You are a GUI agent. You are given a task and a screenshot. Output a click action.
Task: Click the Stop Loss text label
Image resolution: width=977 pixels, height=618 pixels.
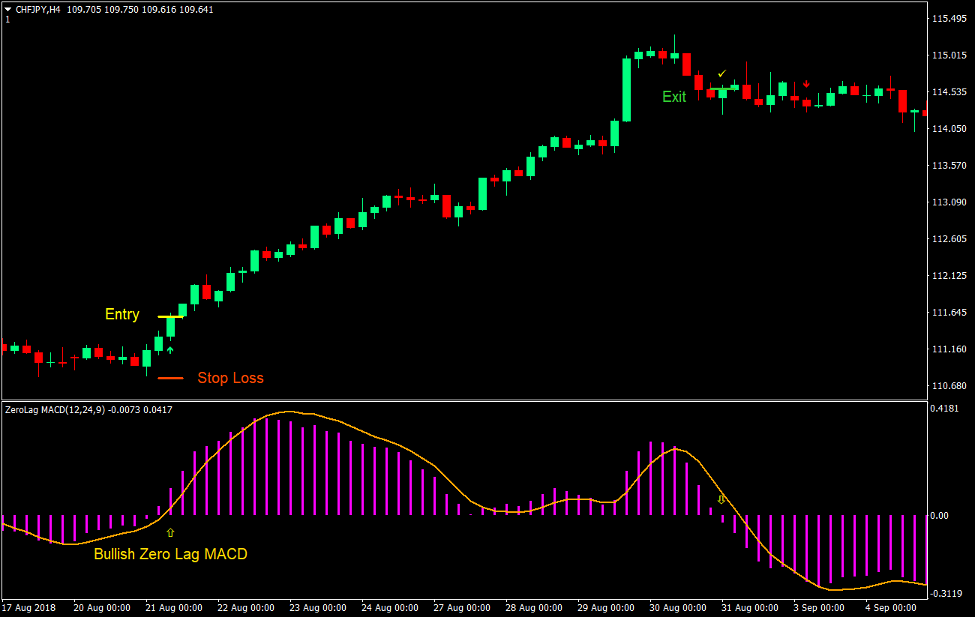(233, 378)
